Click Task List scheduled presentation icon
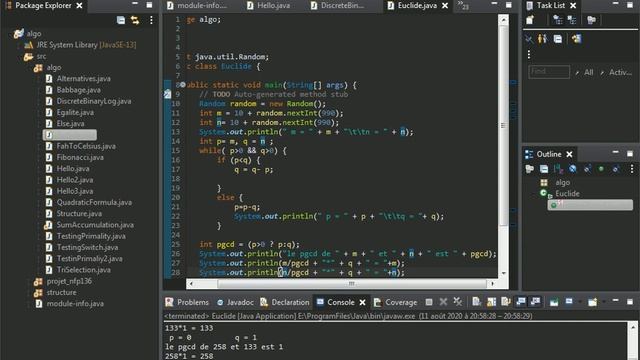This screenshot has height=360, width=640. pos(572,20)
